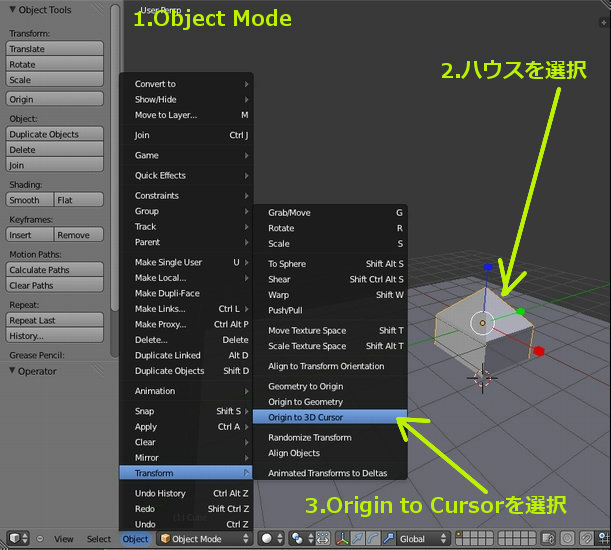
Task: Open the Object Mode dropdown
Action: coord(205,538)
